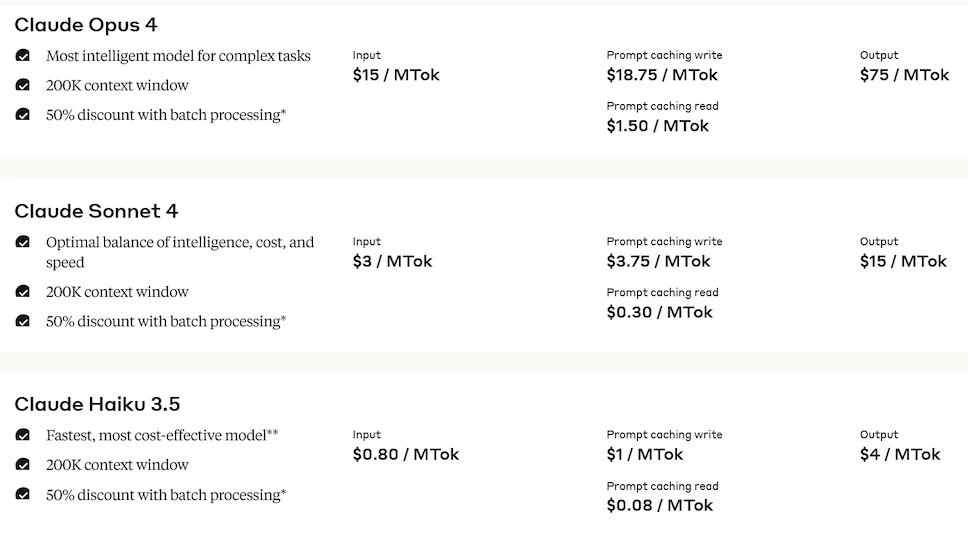Click the checkmark beside Optimal balance of intelligence
The width and height of the screenshot is (968, 535).
[23, 242]
